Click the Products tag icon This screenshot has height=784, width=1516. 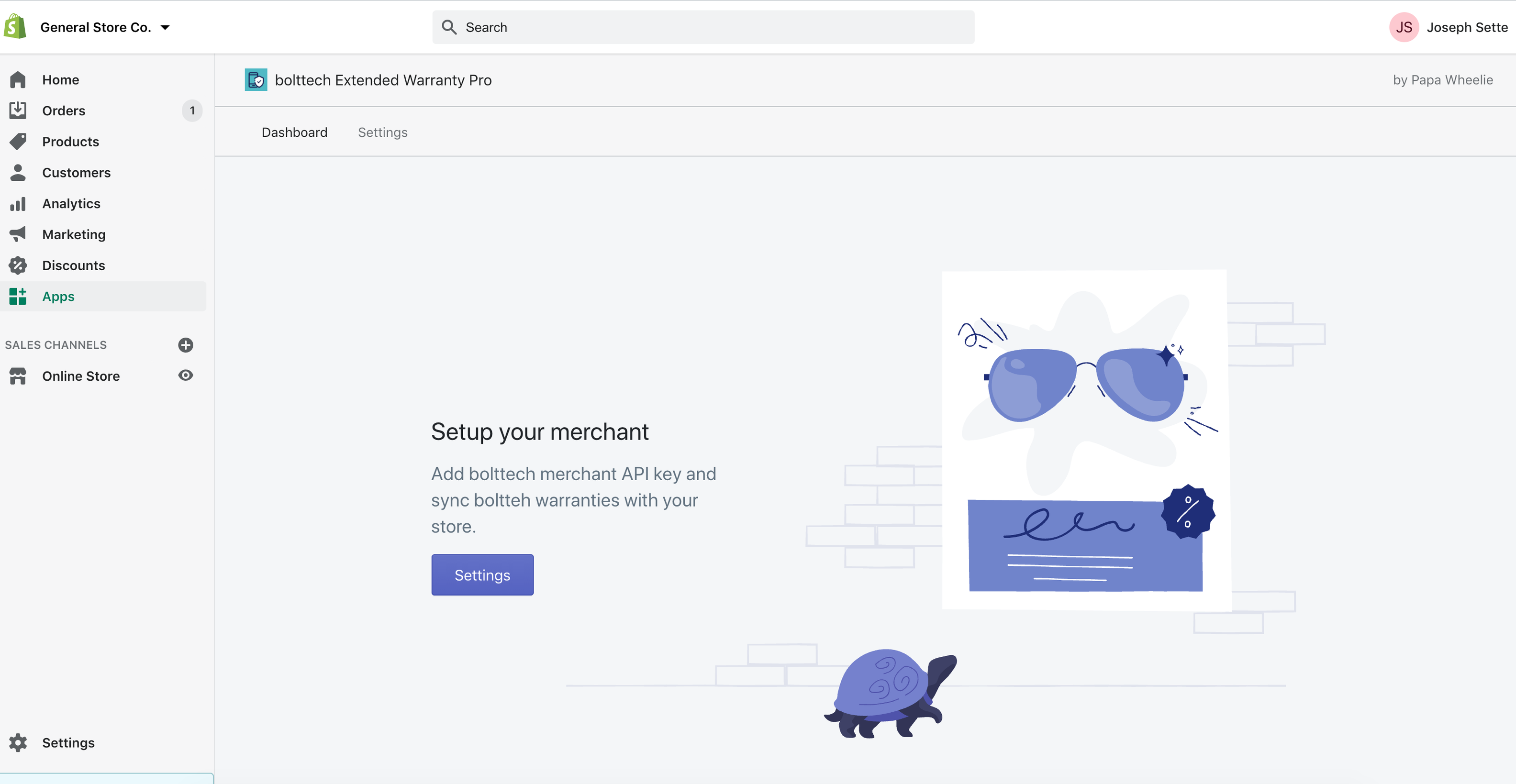(x=18, y=141)
